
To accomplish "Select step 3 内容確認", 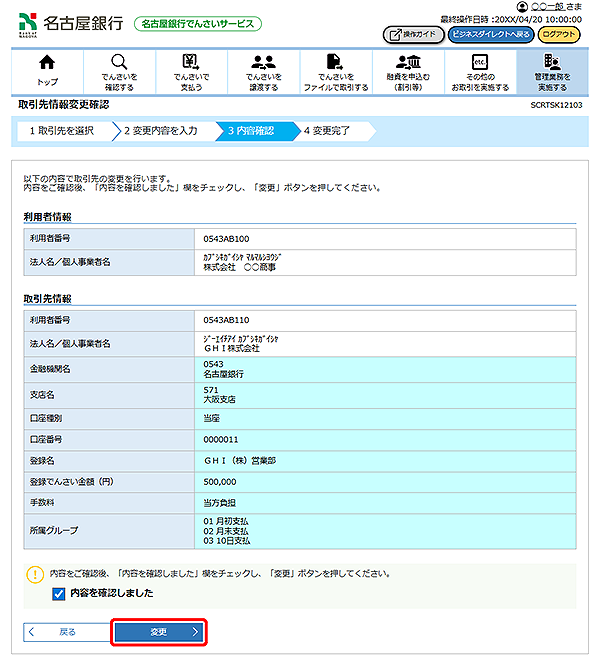I will tap(250, 131).
